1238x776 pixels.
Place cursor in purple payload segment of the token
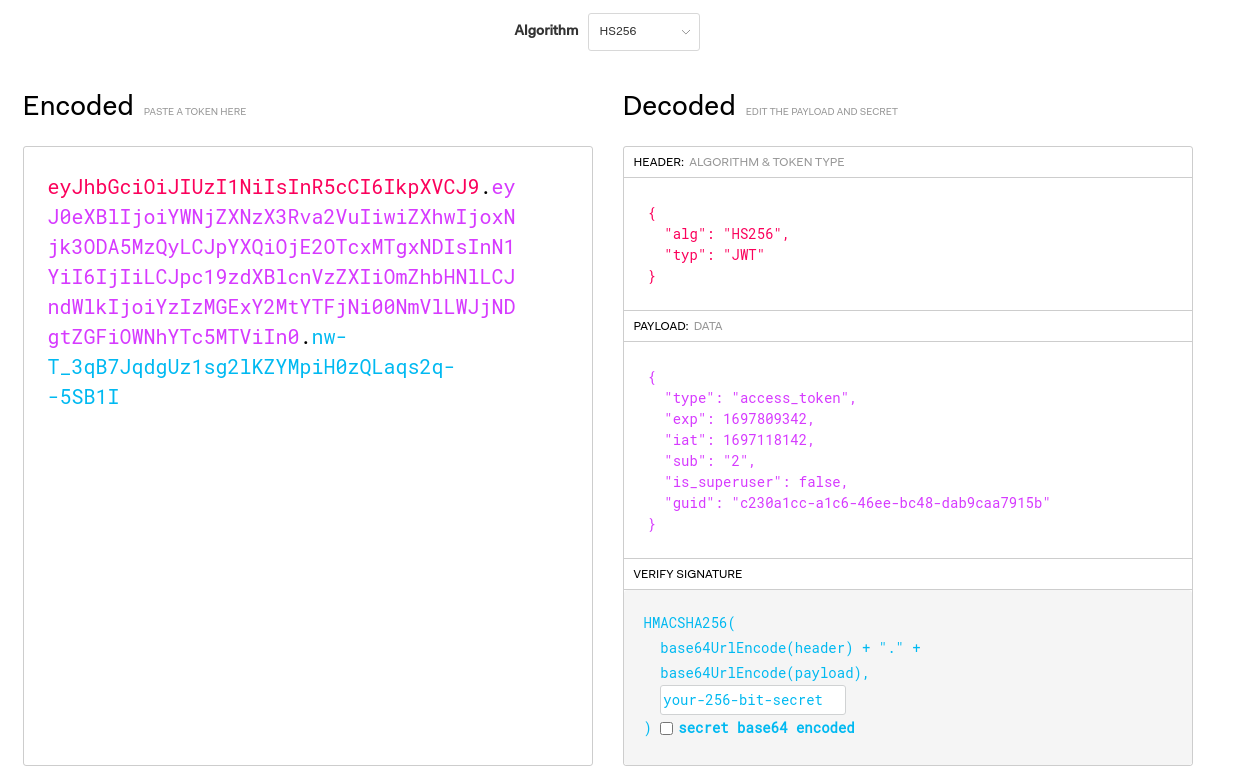point(281,276)
